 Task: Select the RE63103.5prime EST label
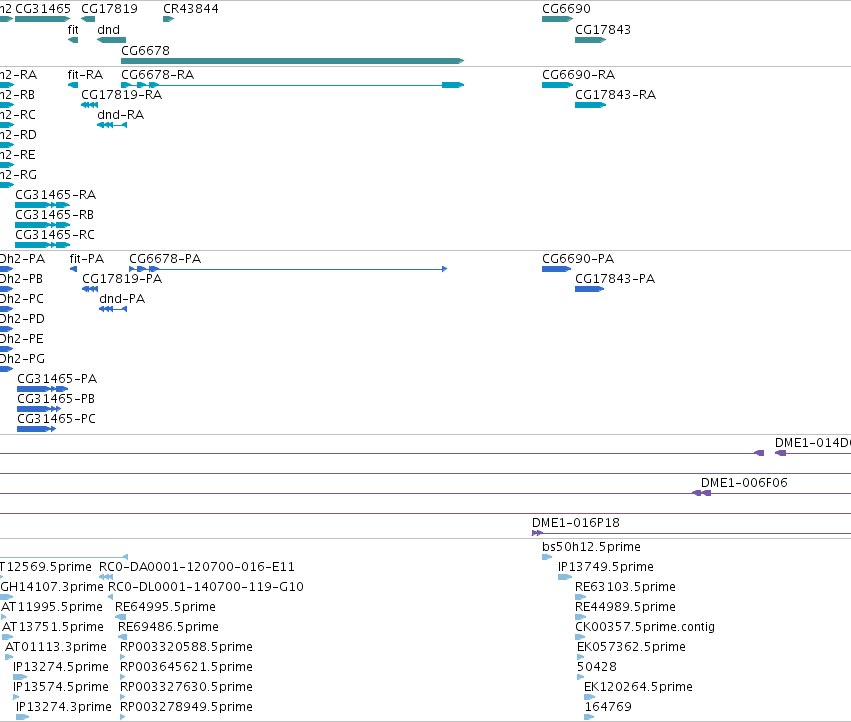click(x=625, y=587)
